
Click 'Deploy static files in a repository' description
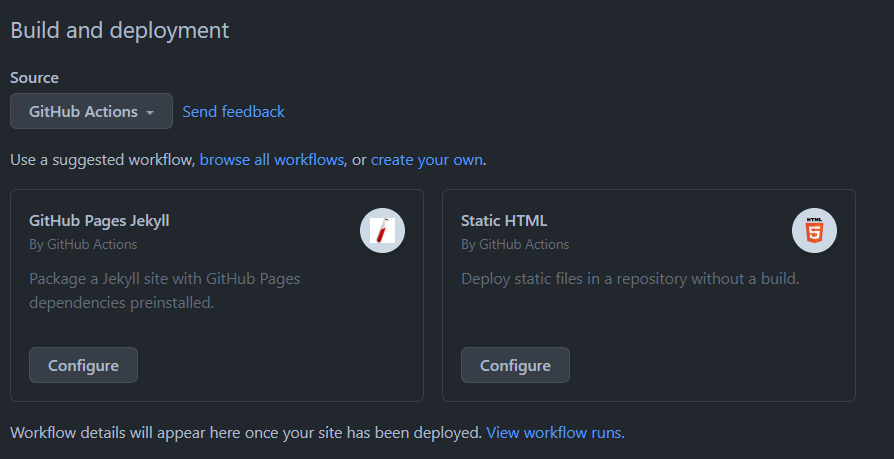point(630,279)
